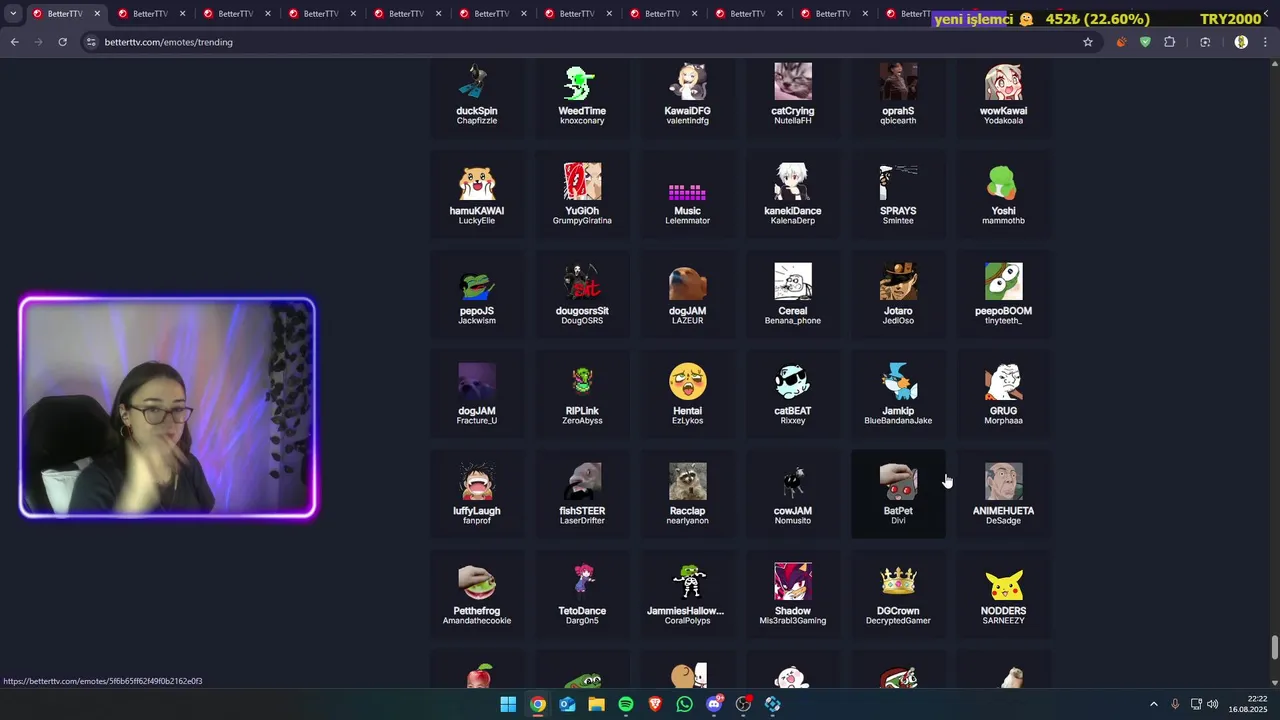Image resolution: width=1280 pixels, height=720 pixels.
Task: Open Brave browser from the taskbar
Action: click(x=655, y=704)
